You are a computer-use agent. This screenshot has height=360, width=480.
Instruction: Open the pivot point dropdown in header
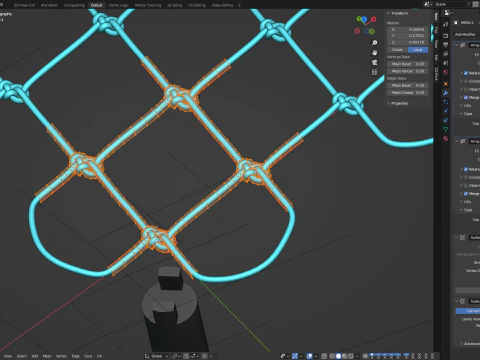point(176,356)
